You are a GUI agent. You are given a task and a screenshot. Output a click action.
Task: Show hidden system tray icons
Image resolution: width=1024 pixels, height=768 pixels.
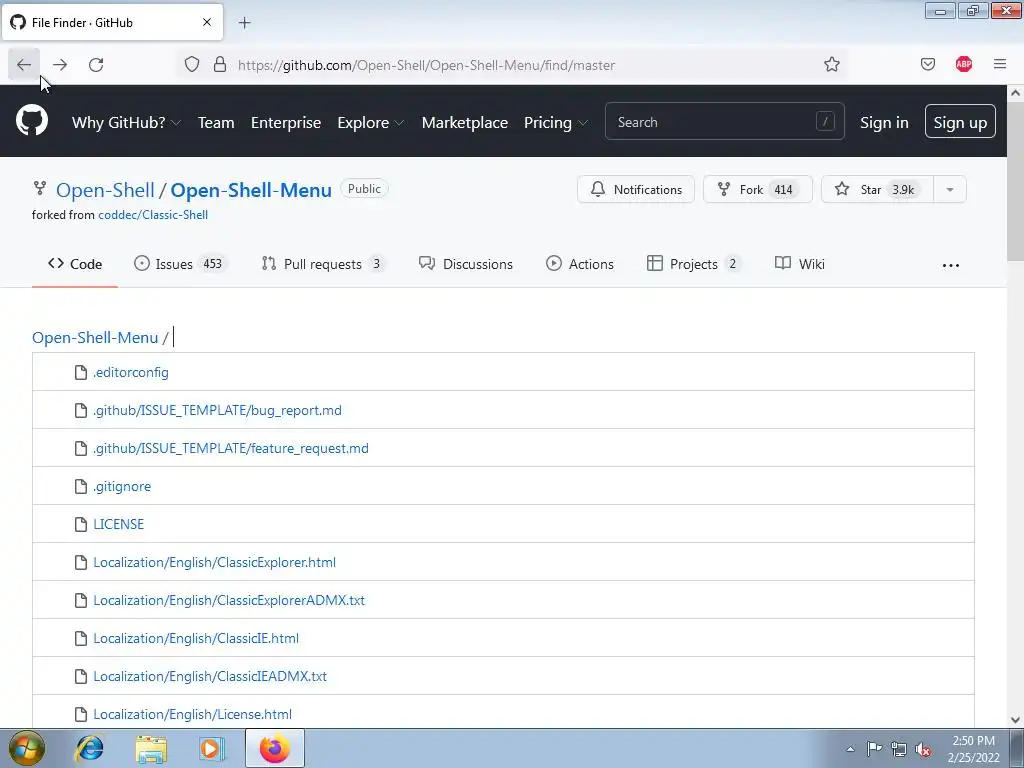[x=850, y=749]
